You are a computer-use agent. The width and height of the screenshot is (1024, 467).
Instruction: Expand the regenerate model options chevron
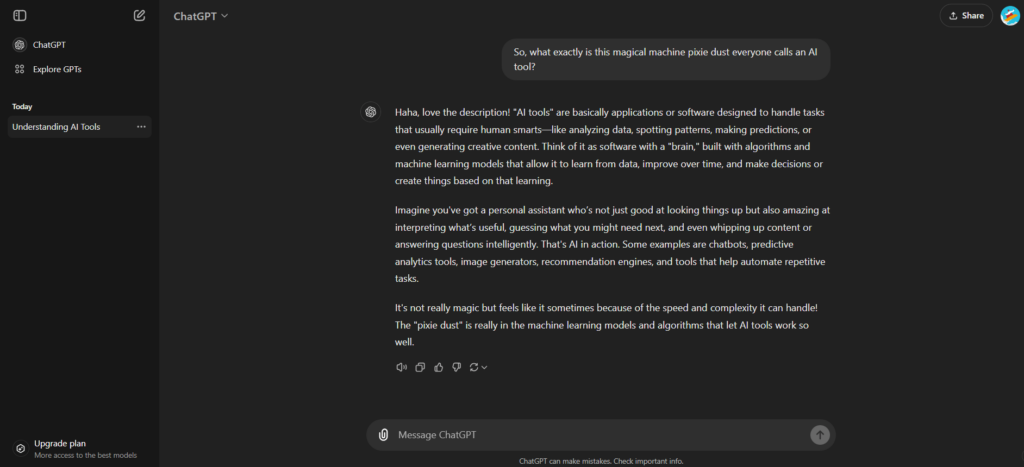(485, 368)
